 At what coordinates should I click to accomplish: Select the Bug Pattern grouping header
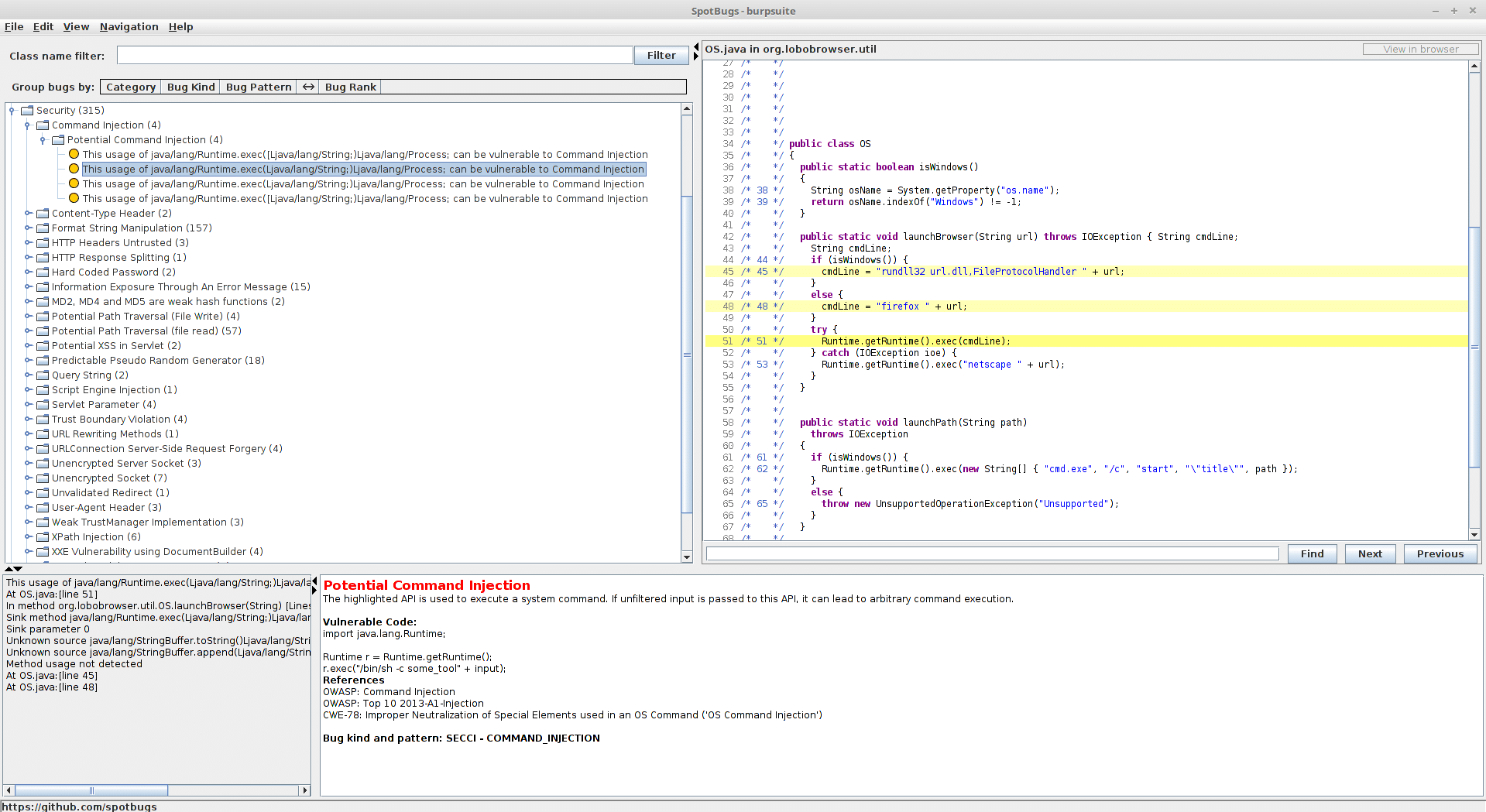pyautogui.click(x=259, y=87)
